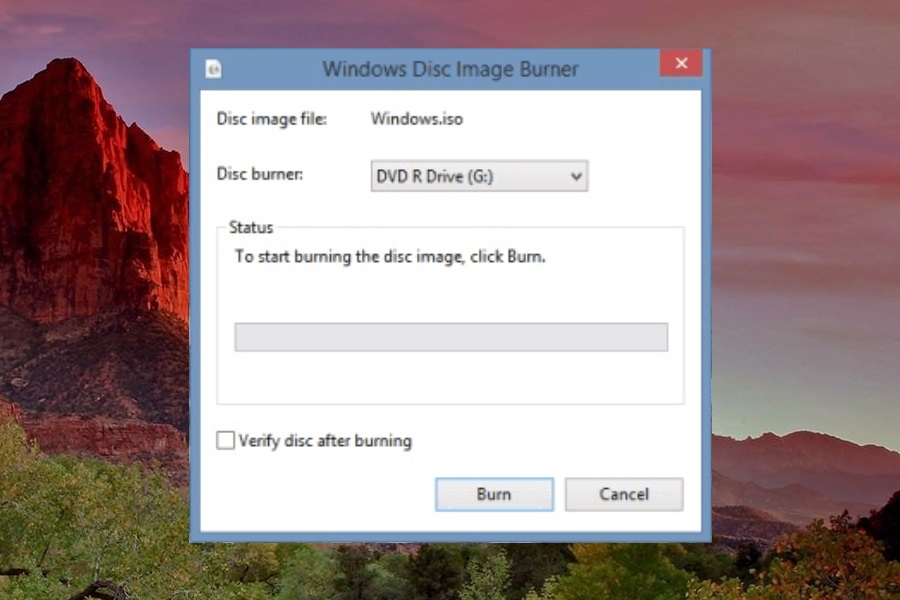900x600 pixels.
Task: Select the Disc image file label
Action: [272, 118]
